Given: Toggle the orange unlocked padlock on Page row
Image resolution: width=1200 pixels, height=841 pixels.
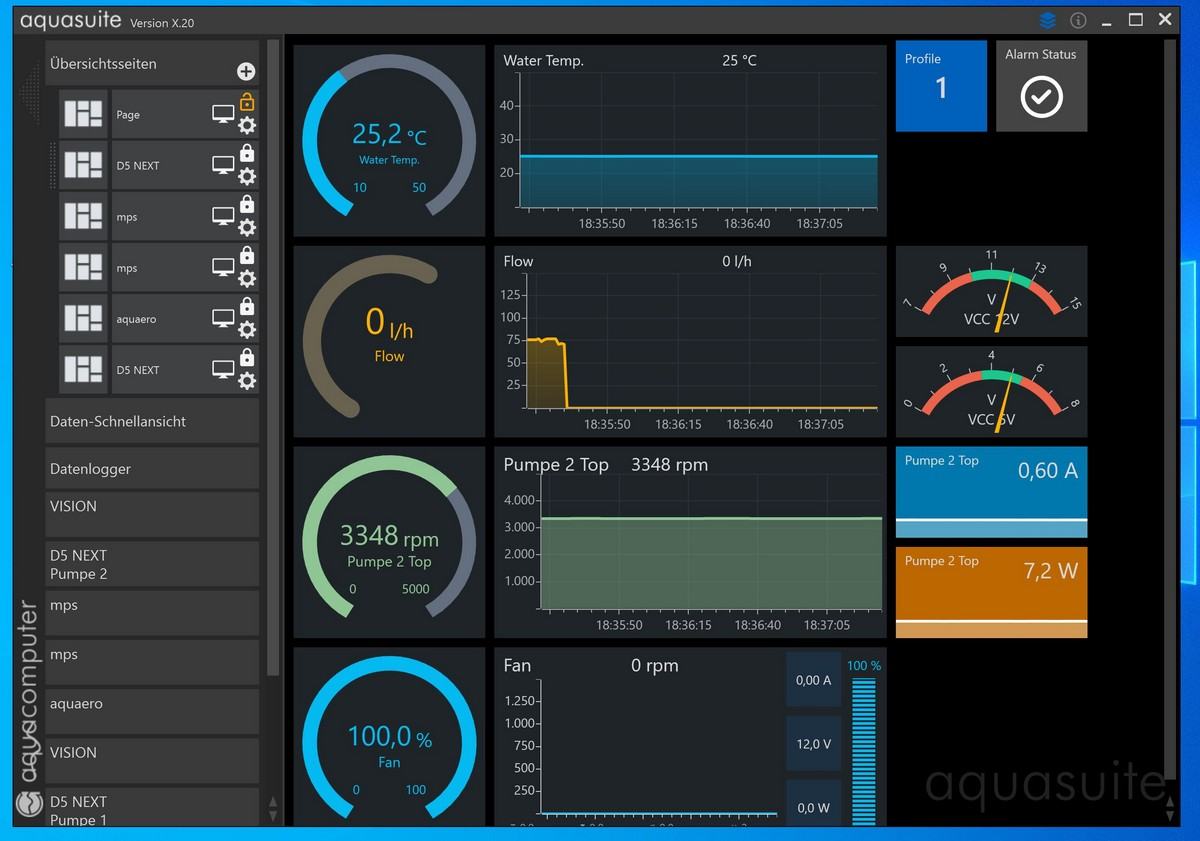Looking at the screenshot, I should tap(247, 101).
